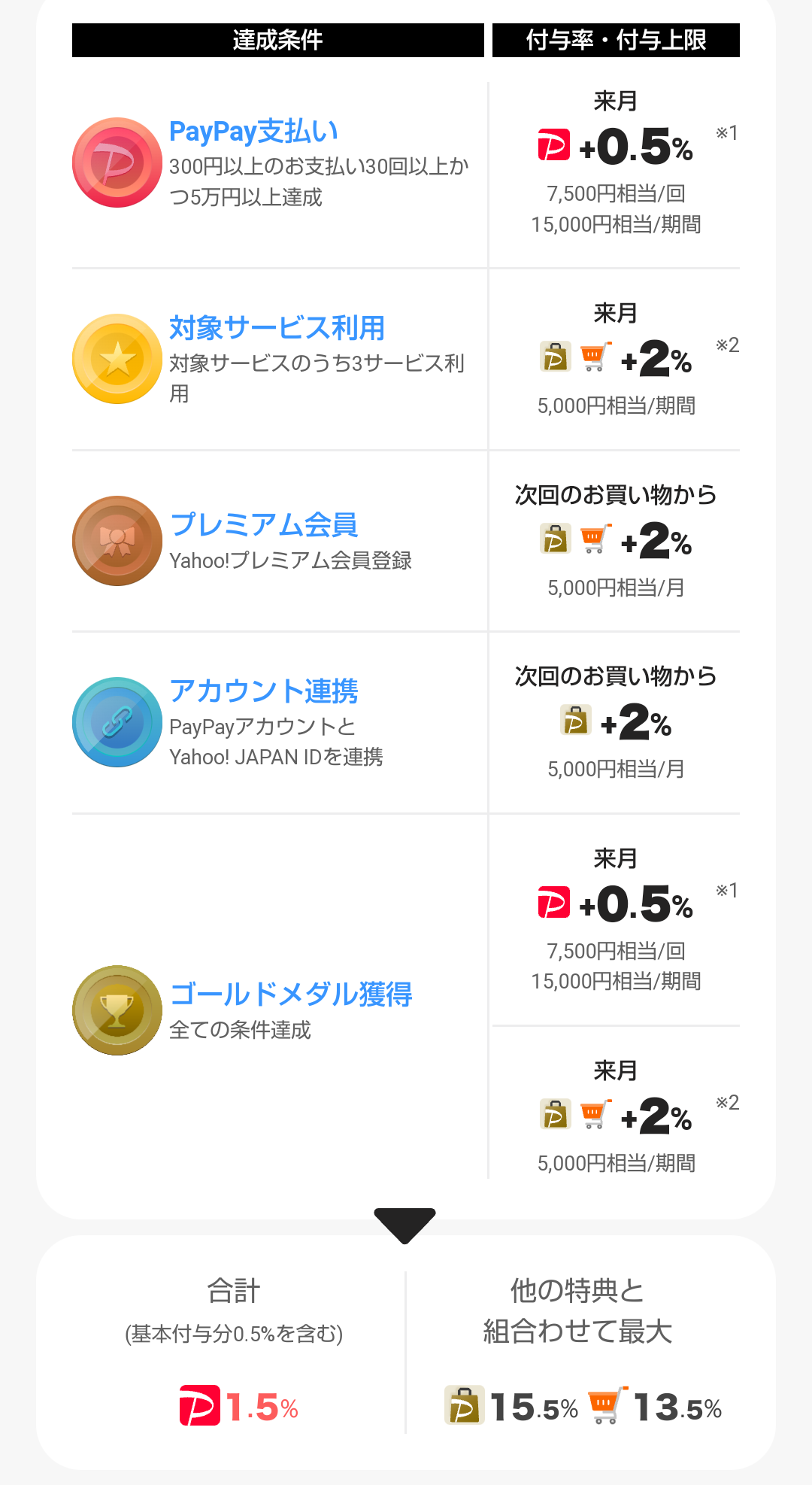
Task: Open the プレミアム会員 link
Action: pyautogui.click(x=264, y=524)
